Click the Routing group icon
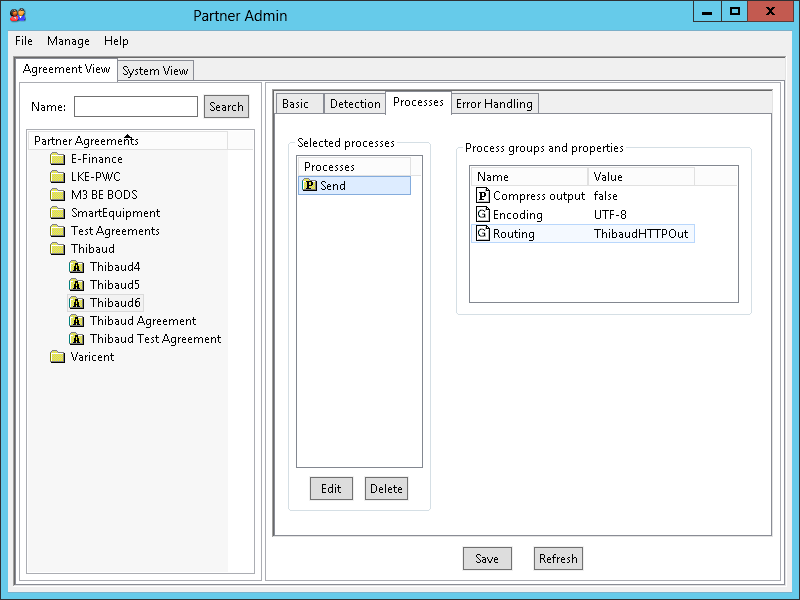This screenshot has width=800, height=600. [482, 234]
